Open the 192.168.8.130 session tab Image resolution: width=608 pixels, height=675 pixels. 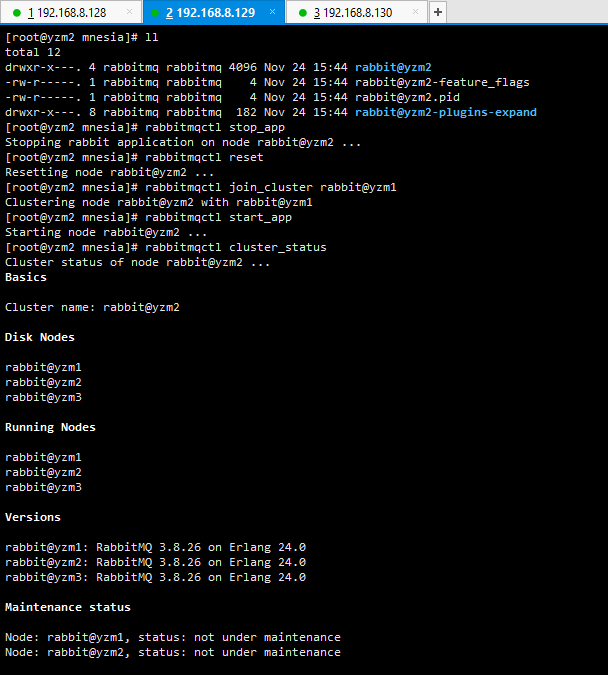click(x=357, y=12)
